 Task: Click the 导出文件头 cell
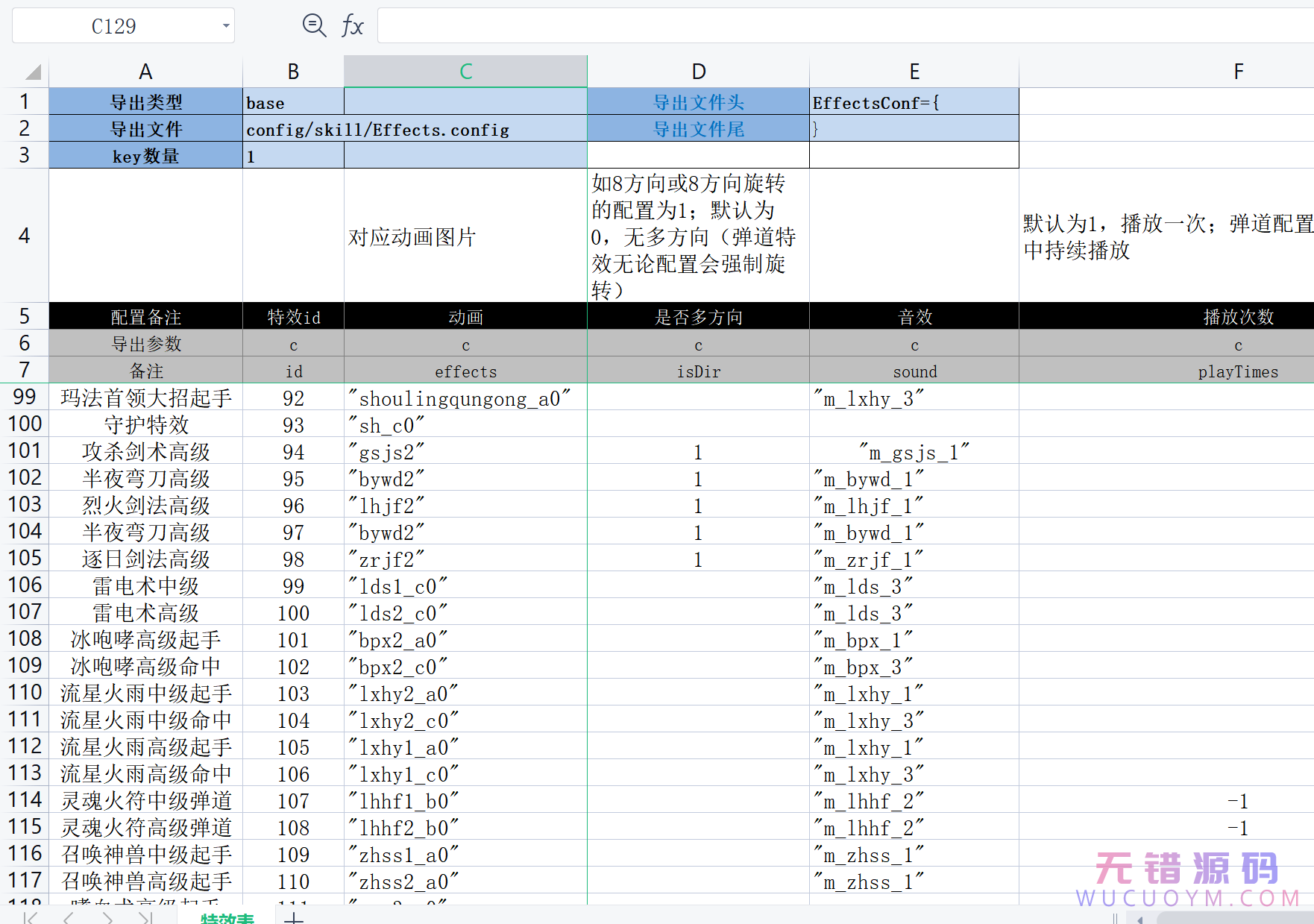[x=698, y=102]
